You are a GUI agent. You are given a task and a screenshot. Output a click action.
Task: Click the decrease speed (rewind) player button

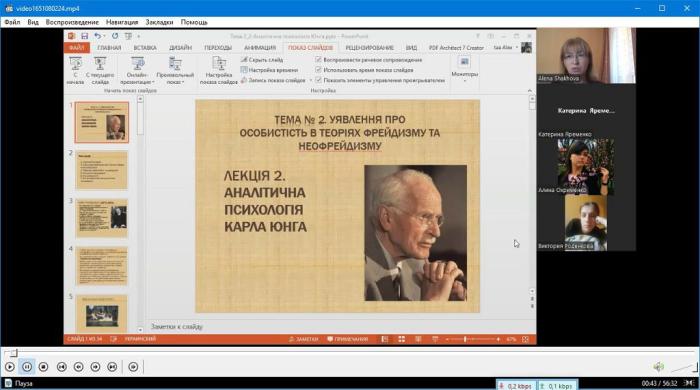pyautogui.click(x=79, y=367)
